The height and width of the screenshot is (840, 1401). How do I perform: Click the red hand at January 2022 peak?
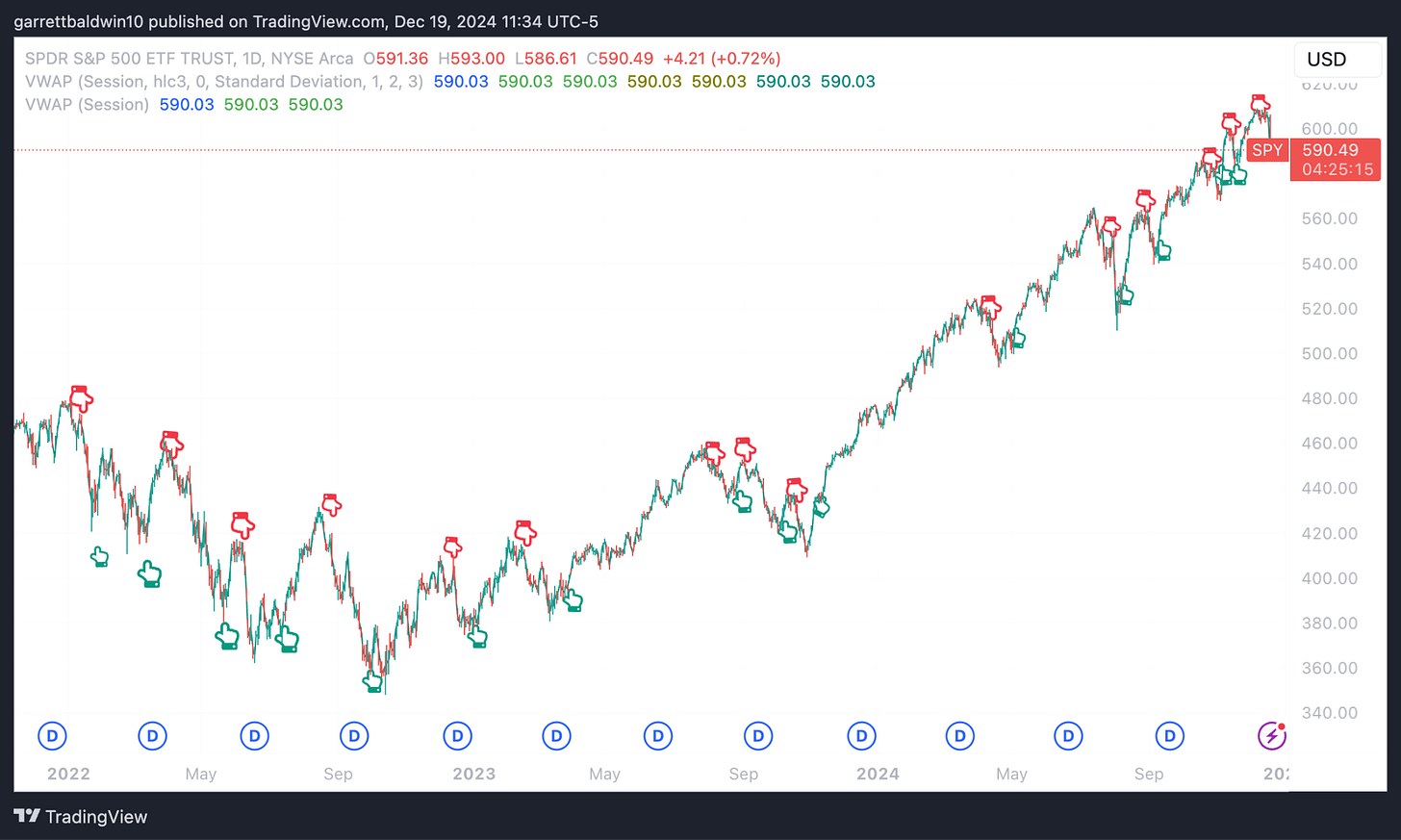tap(81, 398)
